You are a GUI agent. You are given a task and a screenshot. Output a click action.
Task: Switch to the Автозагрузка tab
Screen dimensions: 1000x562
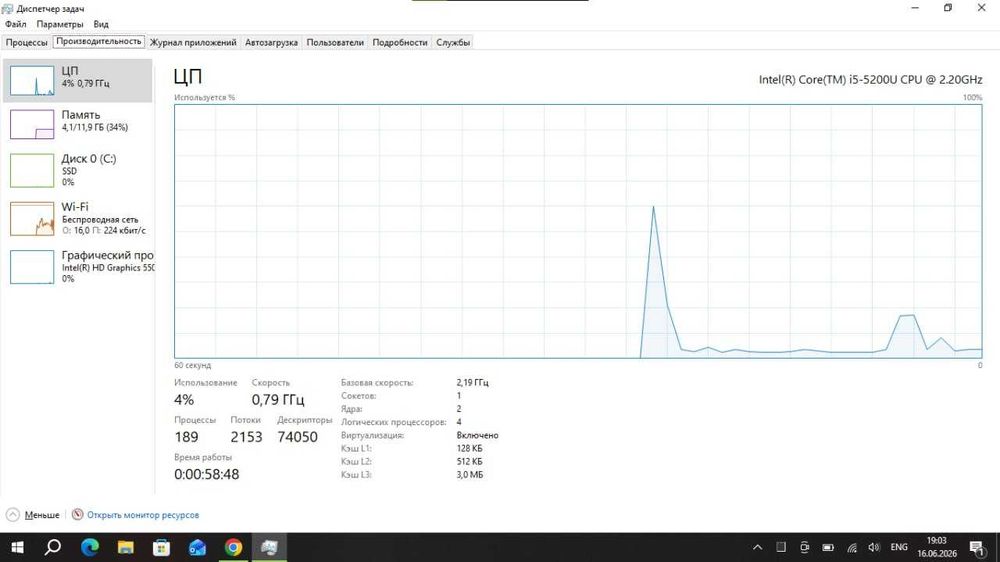(x=272, y=42)
